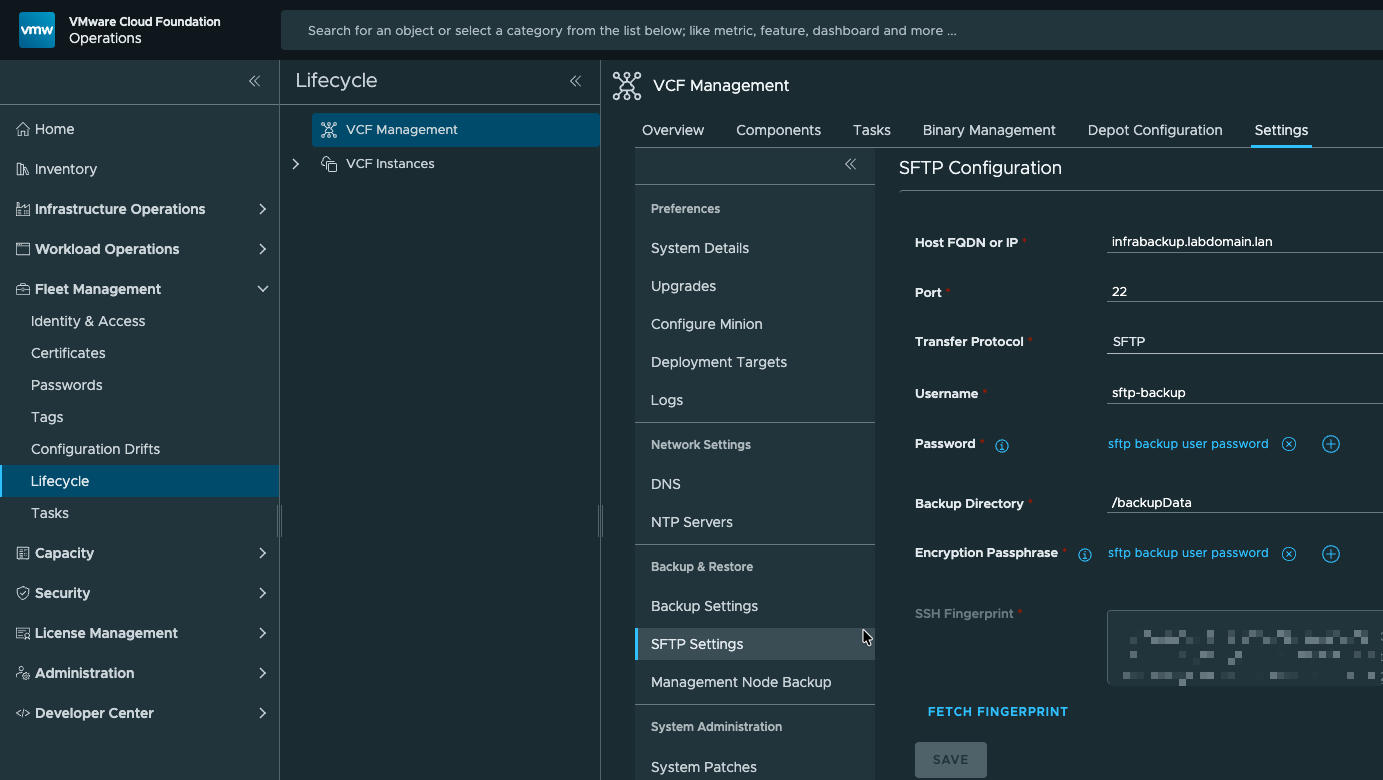Add a new Encryption Passphrase
The height and width of the screenshot is (780, 1383).
pyautogui.click(x=1330, y=554)
